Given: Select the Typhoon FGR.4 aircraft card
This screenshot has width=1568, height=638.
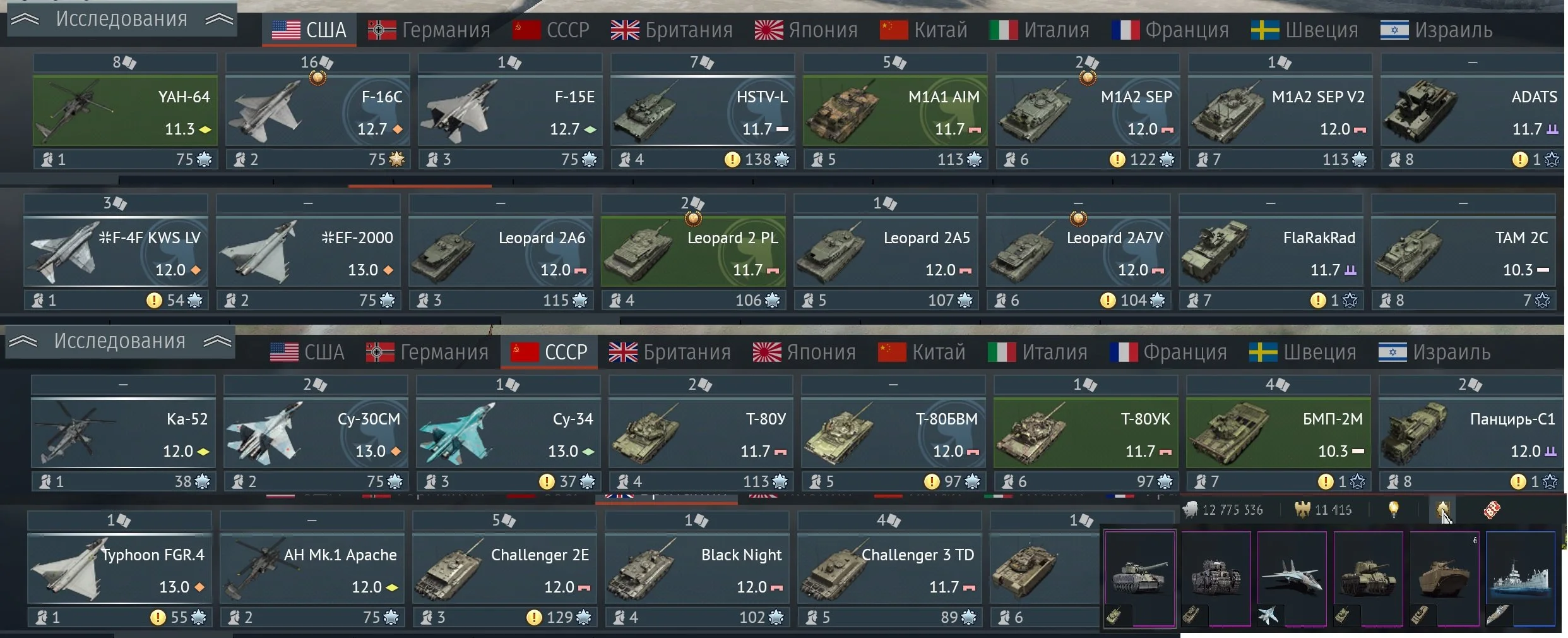Looking at the screenshot, I should [x=119, y=569].
